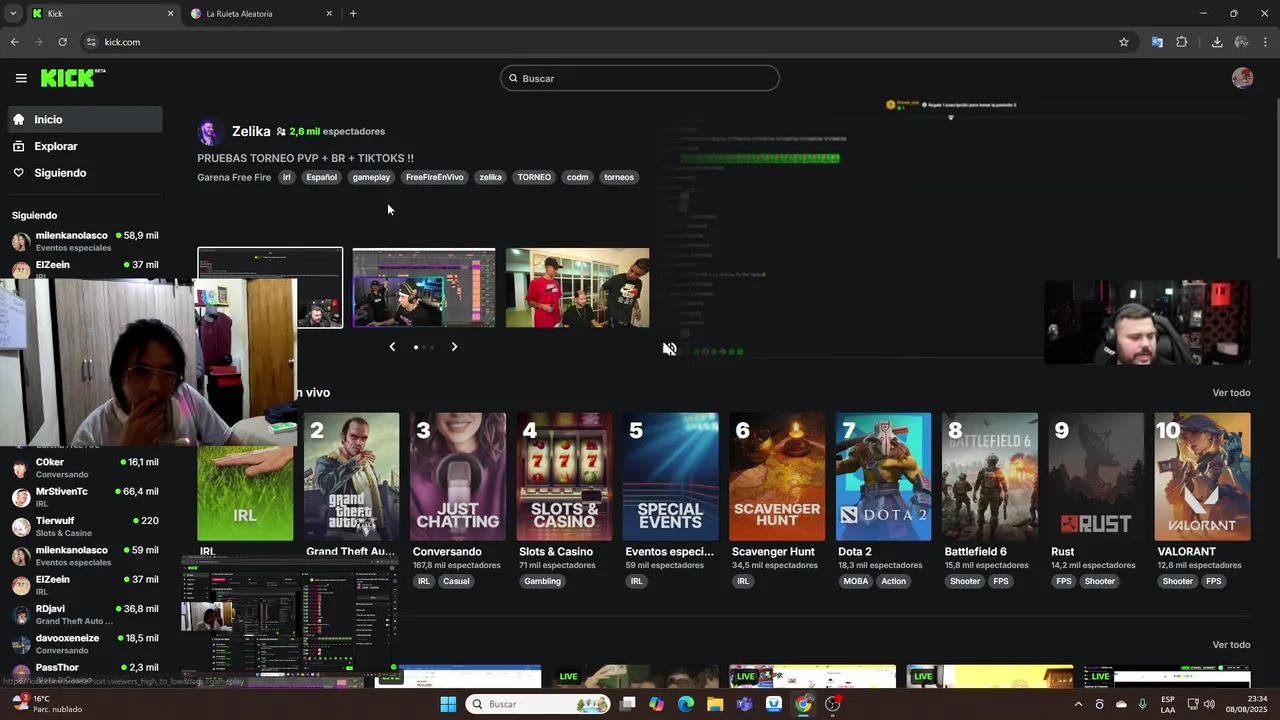Screen dimensions: 1280x720
Task: Select the zelika tag
Action: point(490,177)
